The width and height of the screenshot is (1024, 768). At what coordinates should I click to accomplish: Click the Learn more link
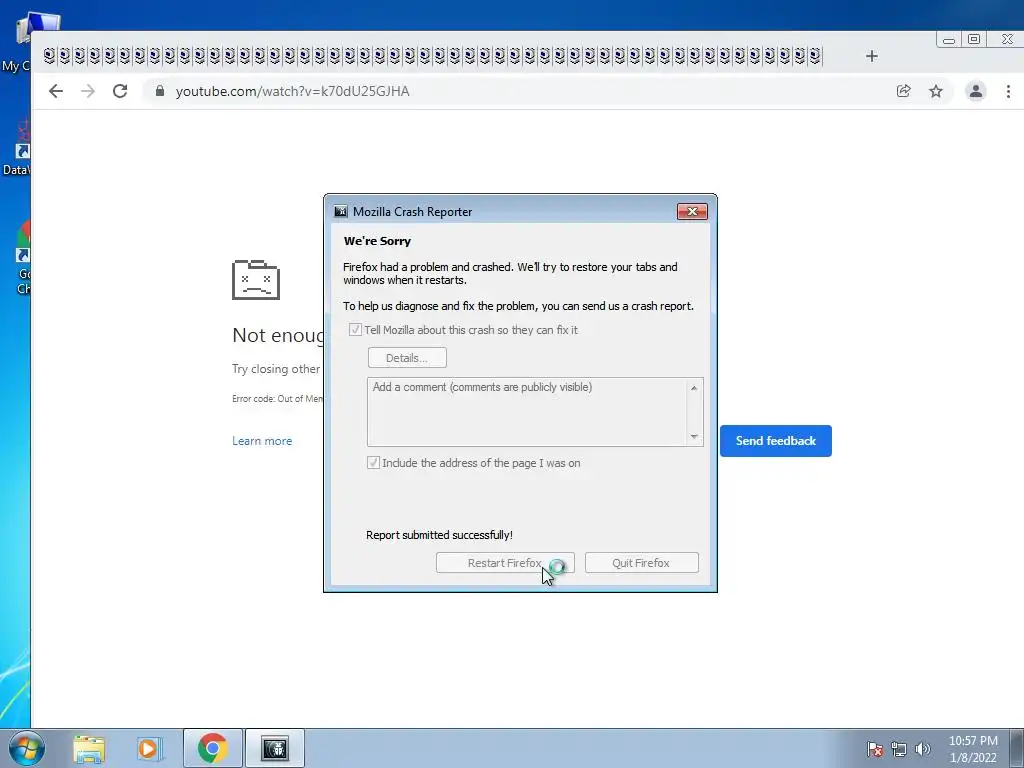coord(262,441)
